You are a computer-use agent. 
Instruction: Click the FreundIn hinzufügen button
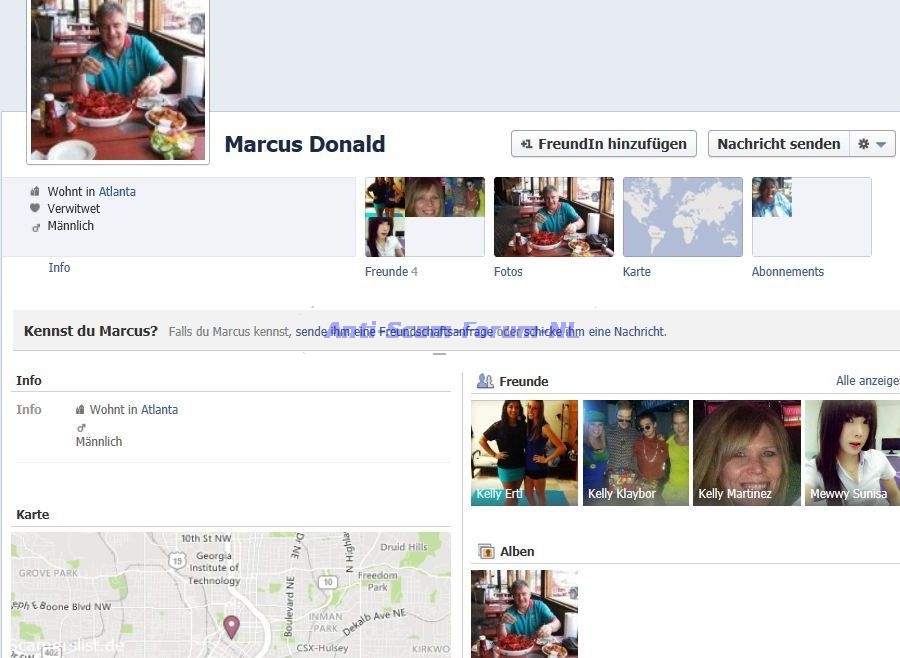point(603,144)
